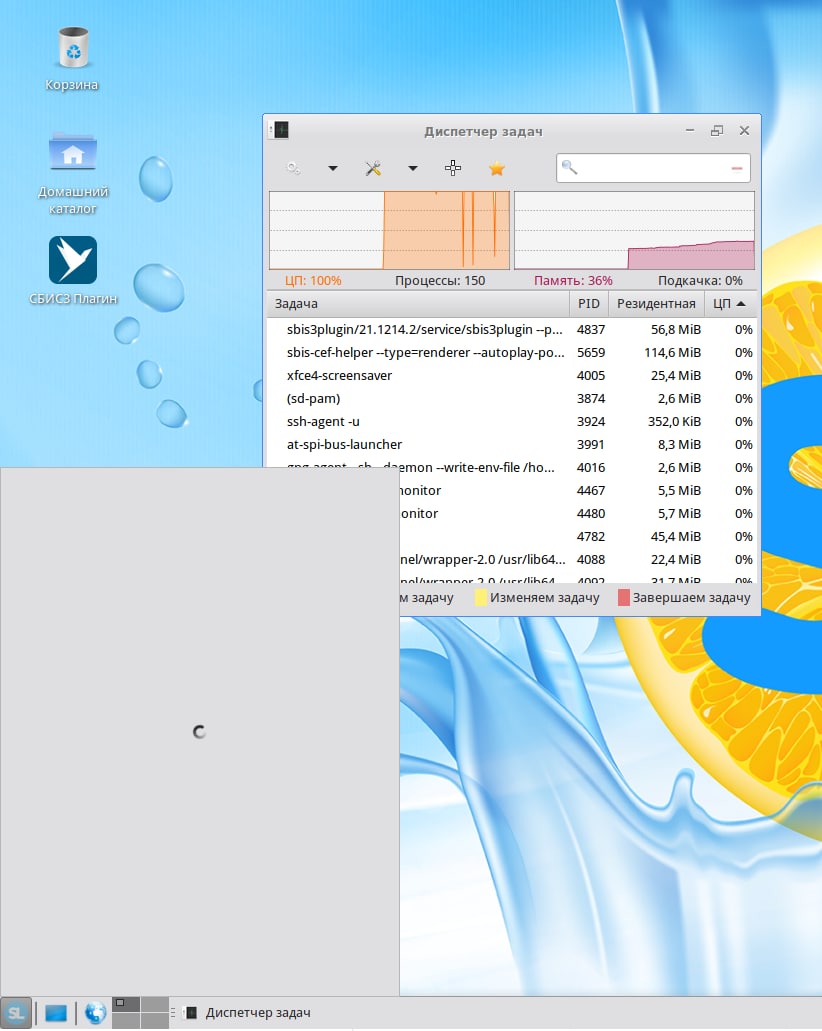Launch the web browser globe in taskbar
This screenshot has height=1031, width=822.
pyautogui.click(x=95, y=1013)
